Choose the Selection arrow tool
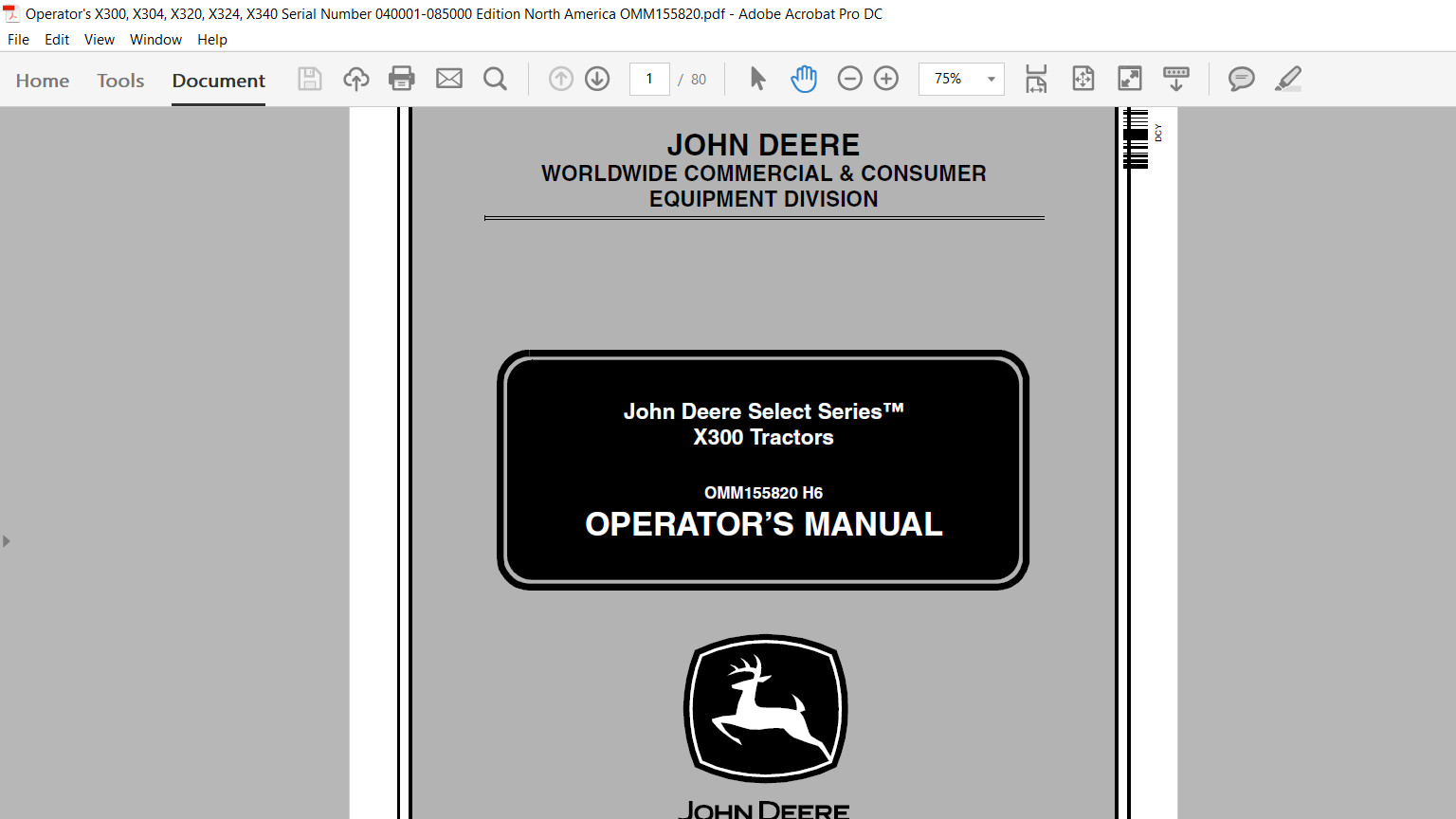Screen dimensions: 1456x819 point(757,79)
